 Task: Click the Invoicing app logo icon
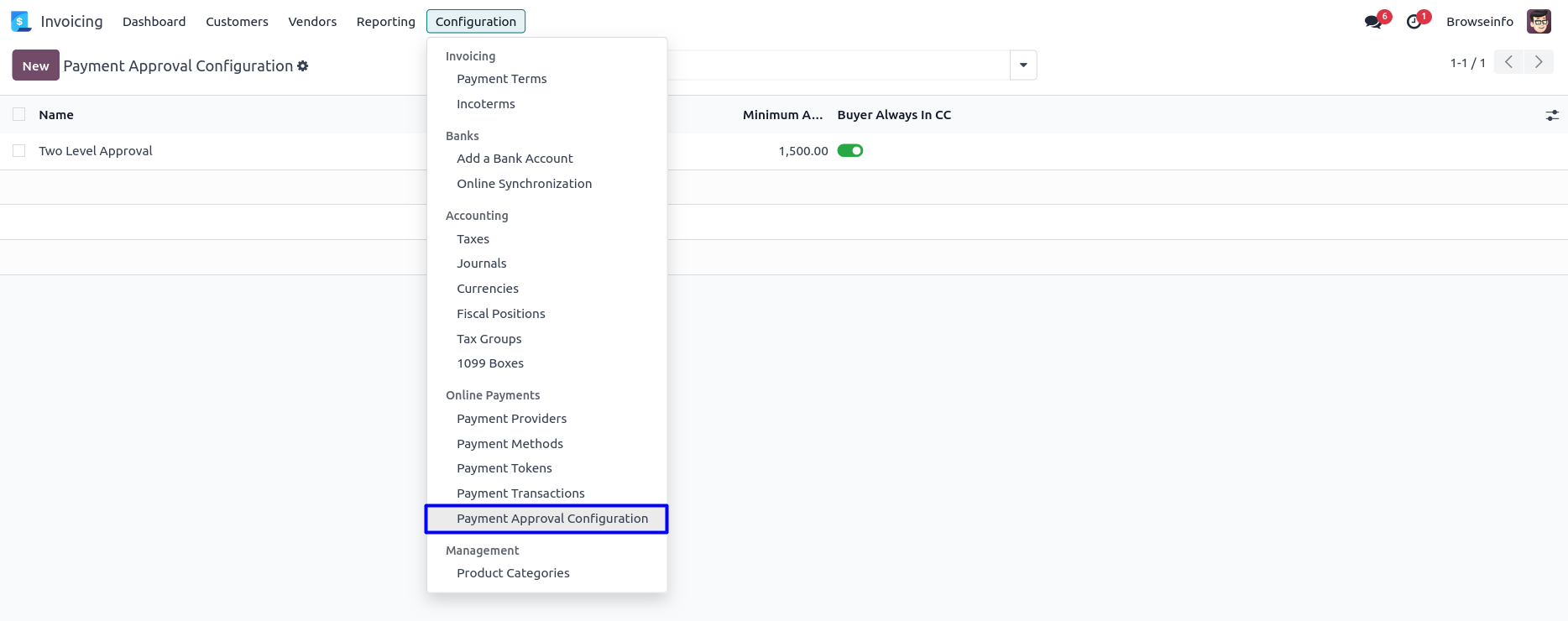21,21
